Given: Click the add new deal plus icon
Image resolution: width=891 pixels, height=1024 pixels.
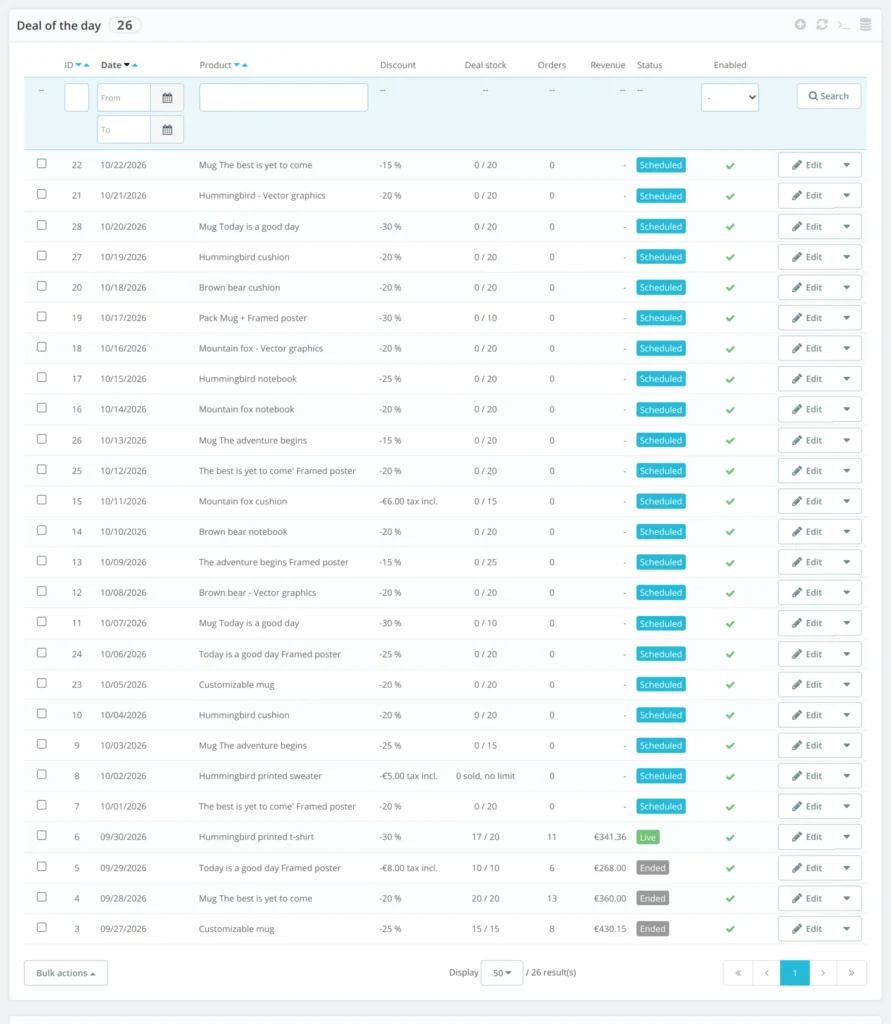Looking at the screenshot, I should point(800,25).
